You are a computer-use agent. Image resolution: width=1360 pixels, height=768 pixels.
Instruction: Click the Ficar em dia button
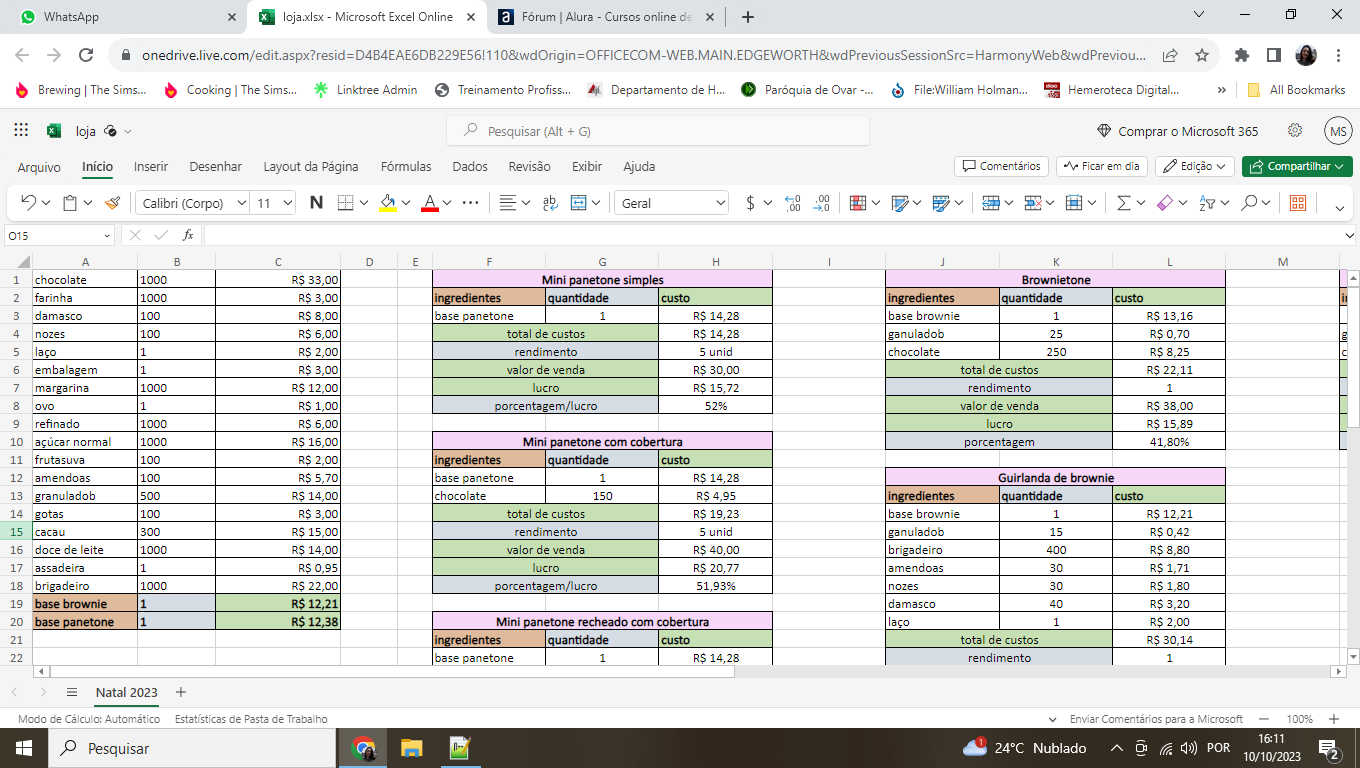pos(1102,166)
